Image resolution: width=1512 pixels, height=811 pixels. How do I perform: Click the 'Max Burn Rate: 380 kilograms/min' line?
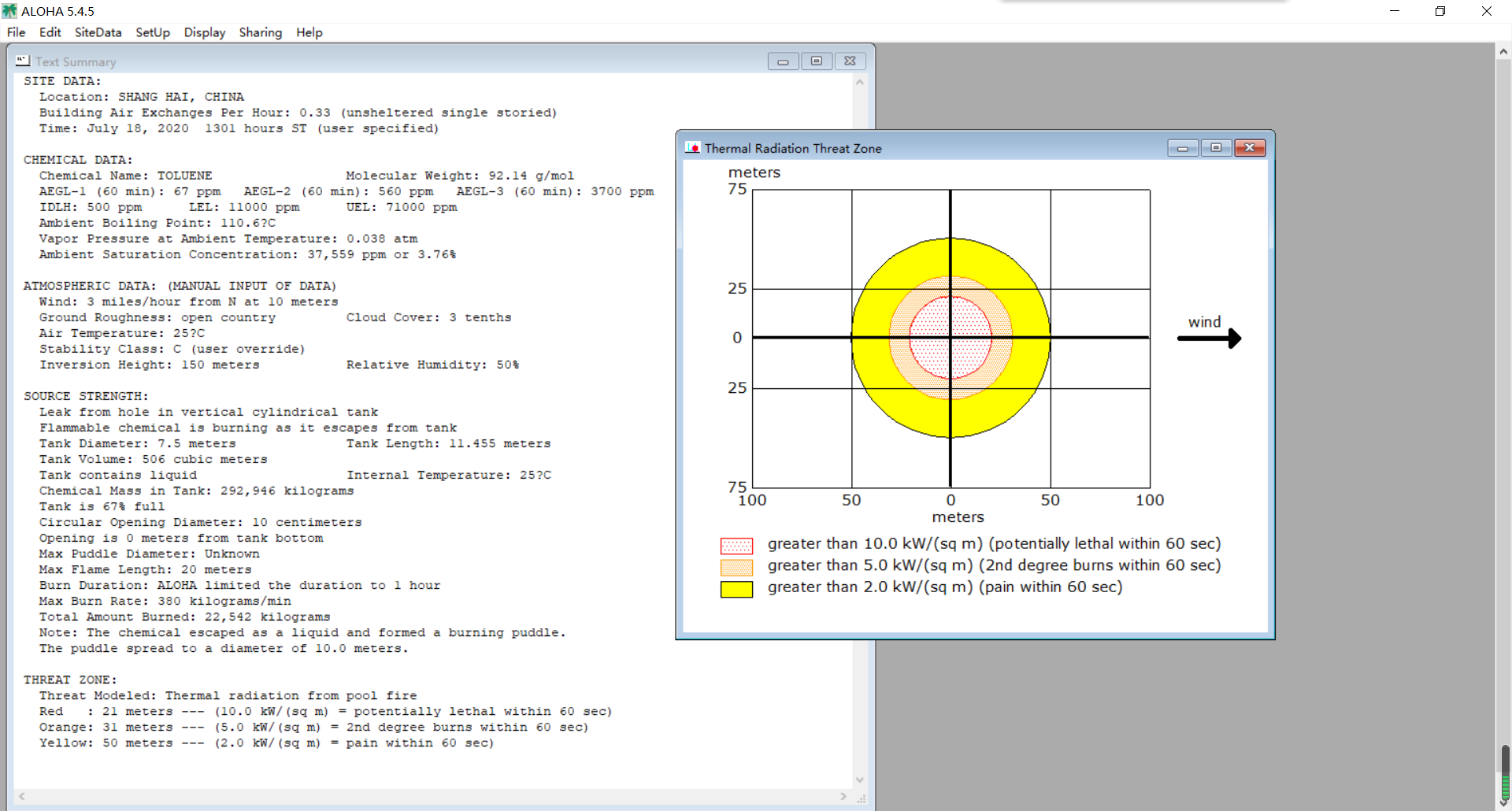pos(165,601)
